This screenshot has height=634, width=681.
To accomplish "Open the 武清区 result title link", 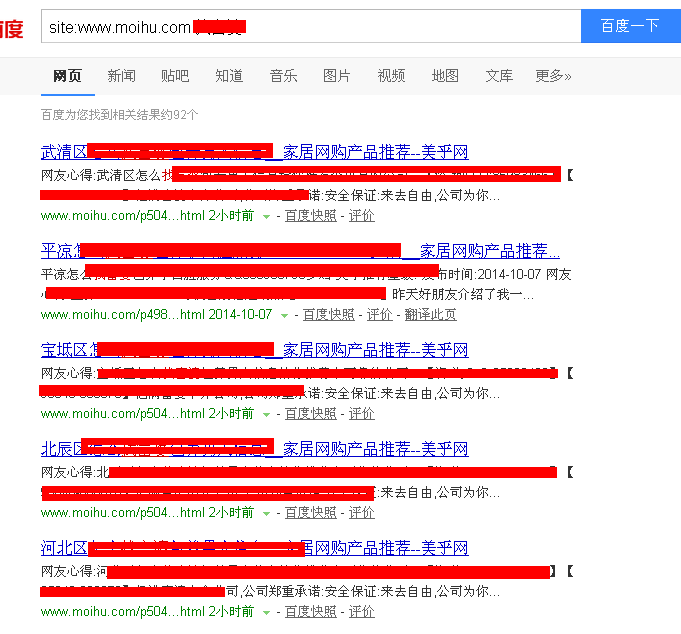I will [255, 152].
